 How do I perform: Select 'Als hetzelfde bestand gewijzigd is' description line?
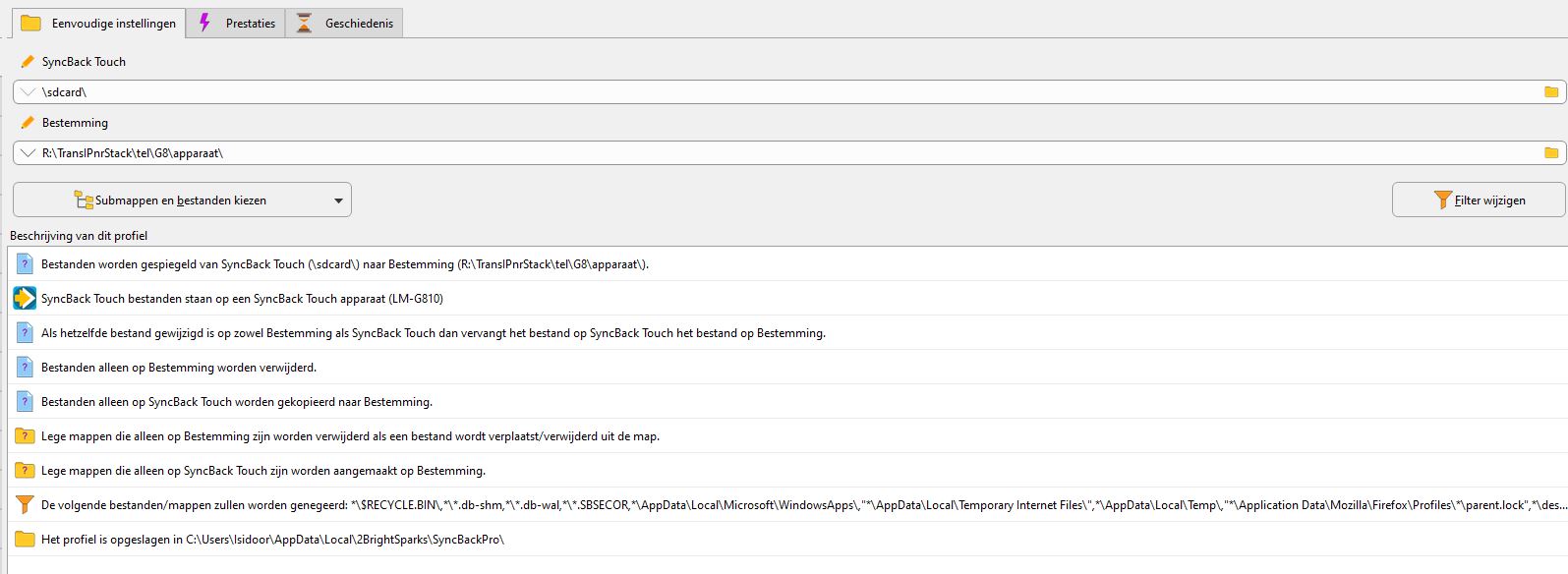787,332
